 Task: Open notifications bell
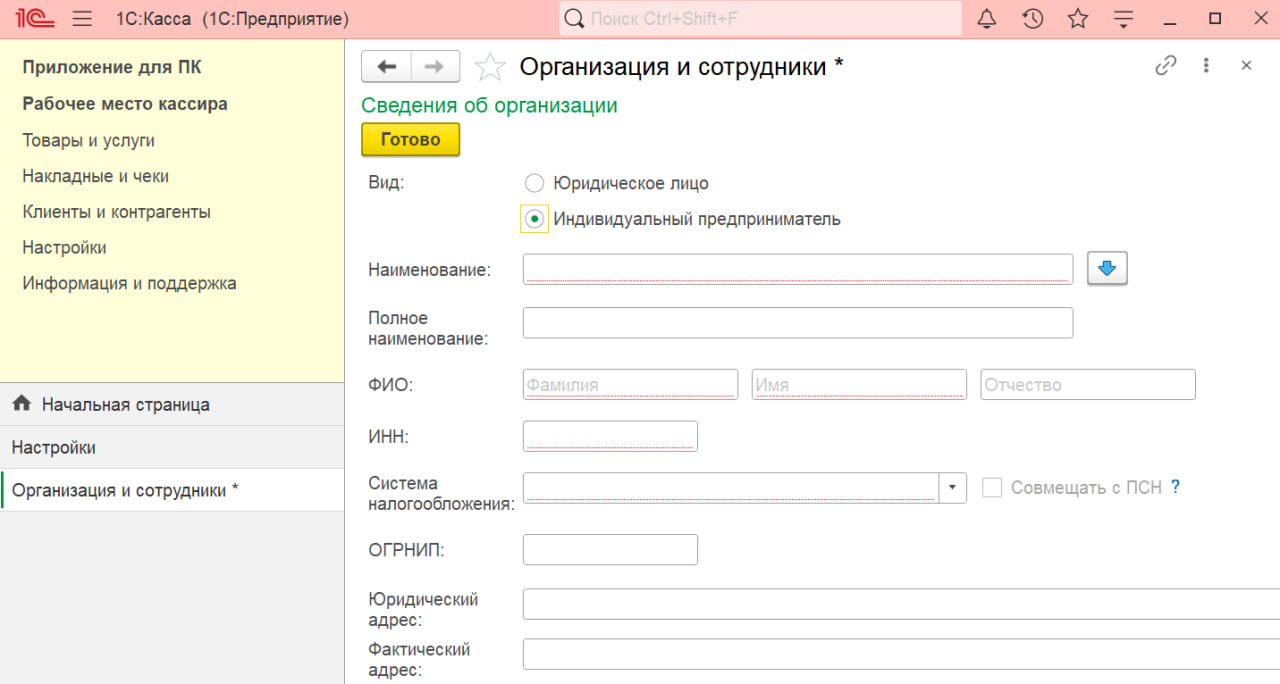(x=986, y=19)
